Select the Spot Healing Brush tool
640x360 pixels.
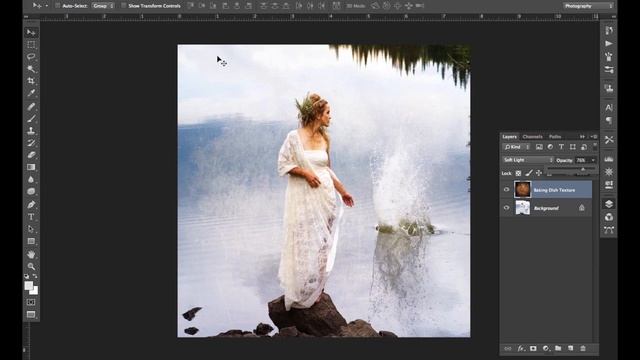(x=31, y=107)
